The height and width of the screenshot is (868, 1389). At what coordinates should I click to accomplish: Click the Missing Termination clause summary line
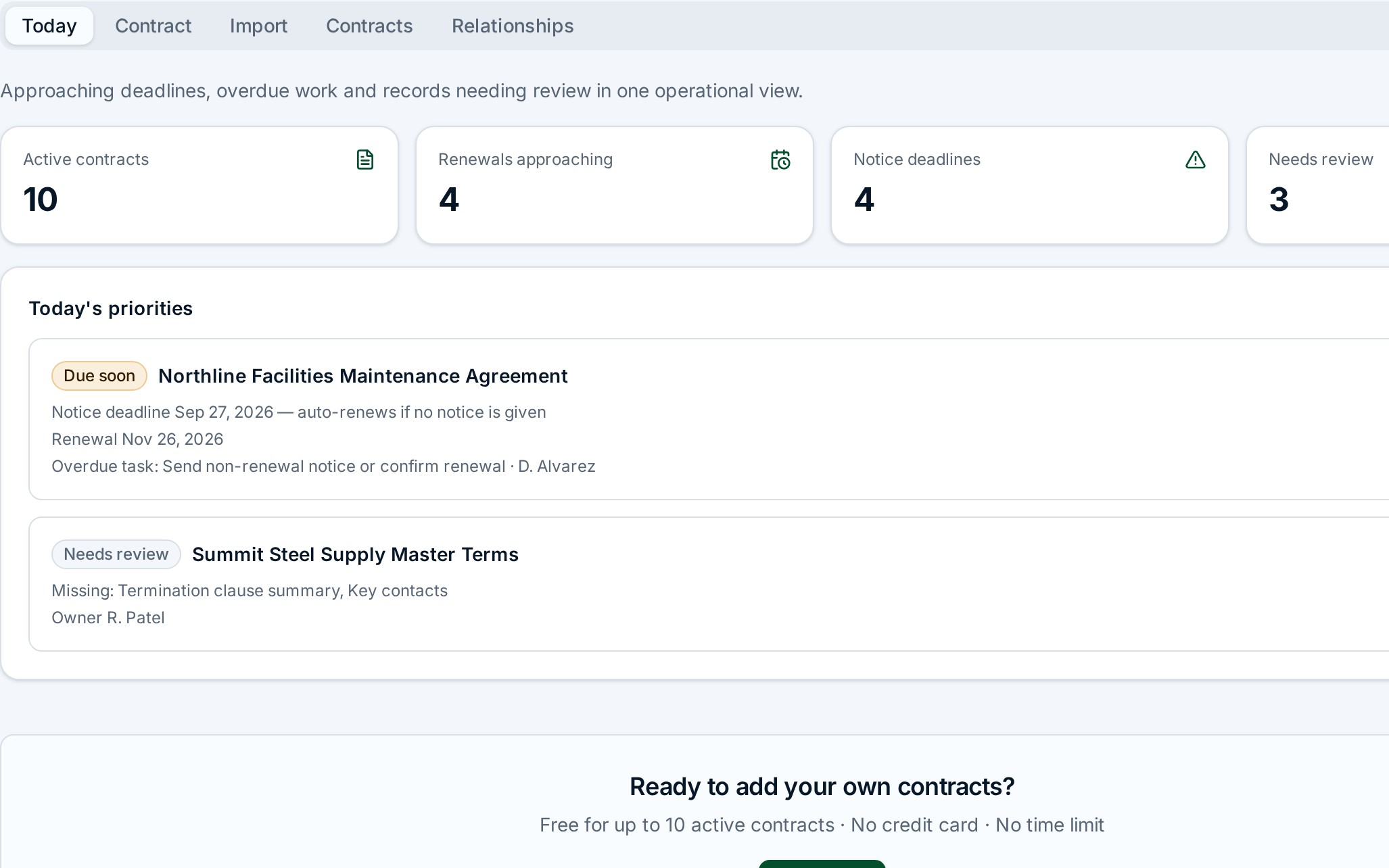click(250, 591)
